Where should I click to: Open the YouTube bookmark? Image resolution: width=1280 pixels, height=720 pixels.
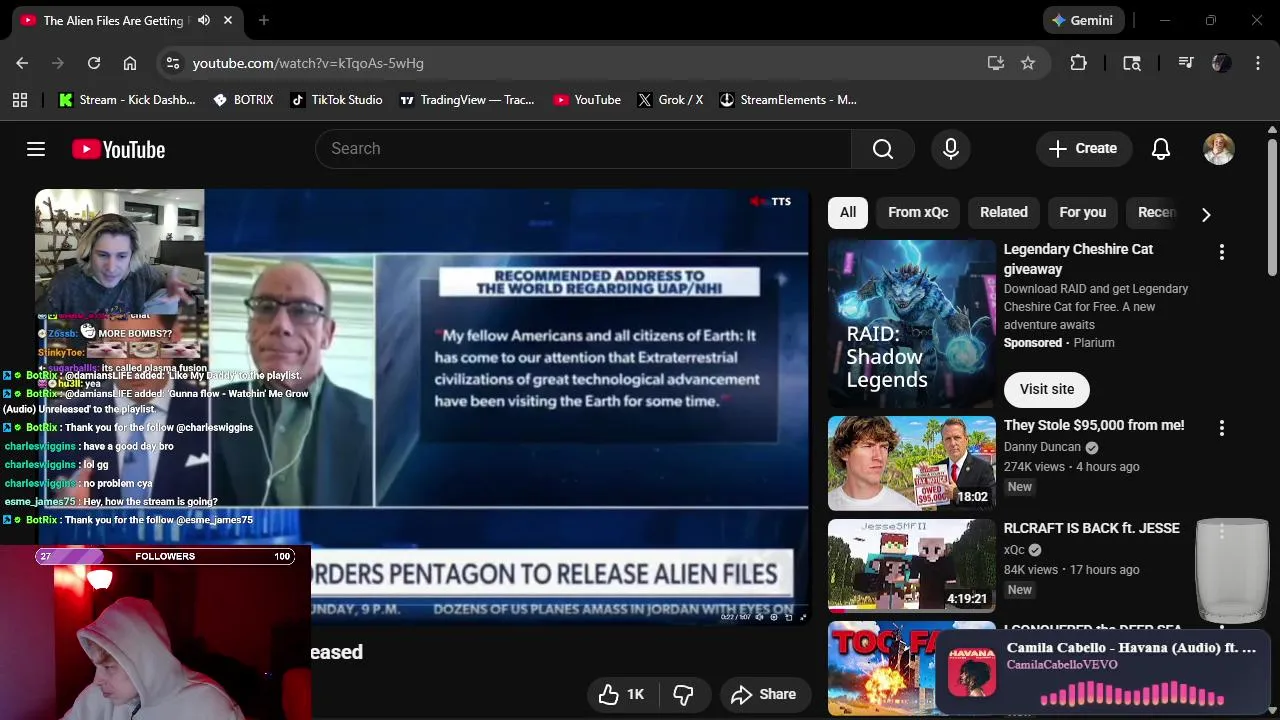pos(587,100)
